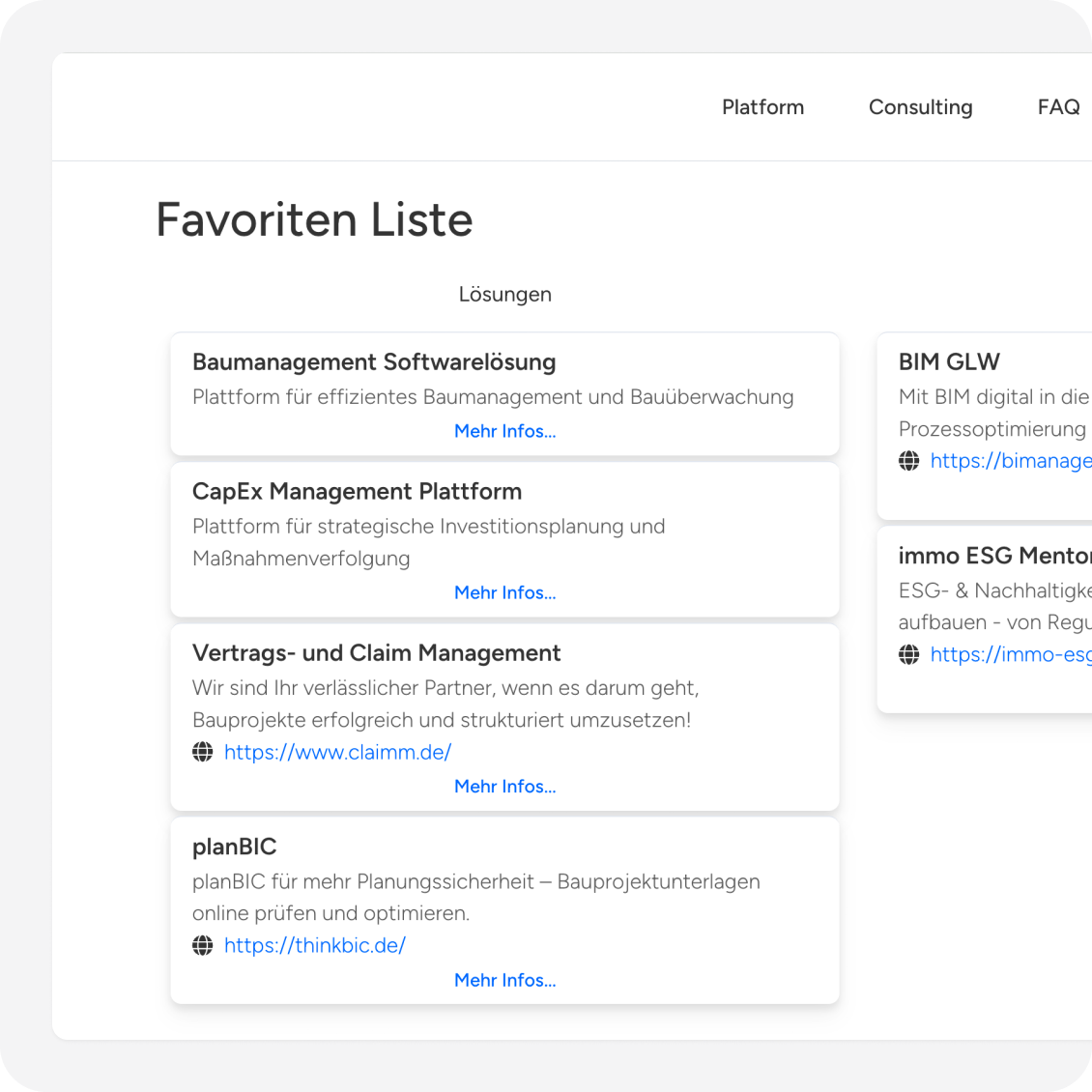Screen dimensions: 1092x1092
Task: View Mehr Infos for planBIC
Action: tap(504, 980)
